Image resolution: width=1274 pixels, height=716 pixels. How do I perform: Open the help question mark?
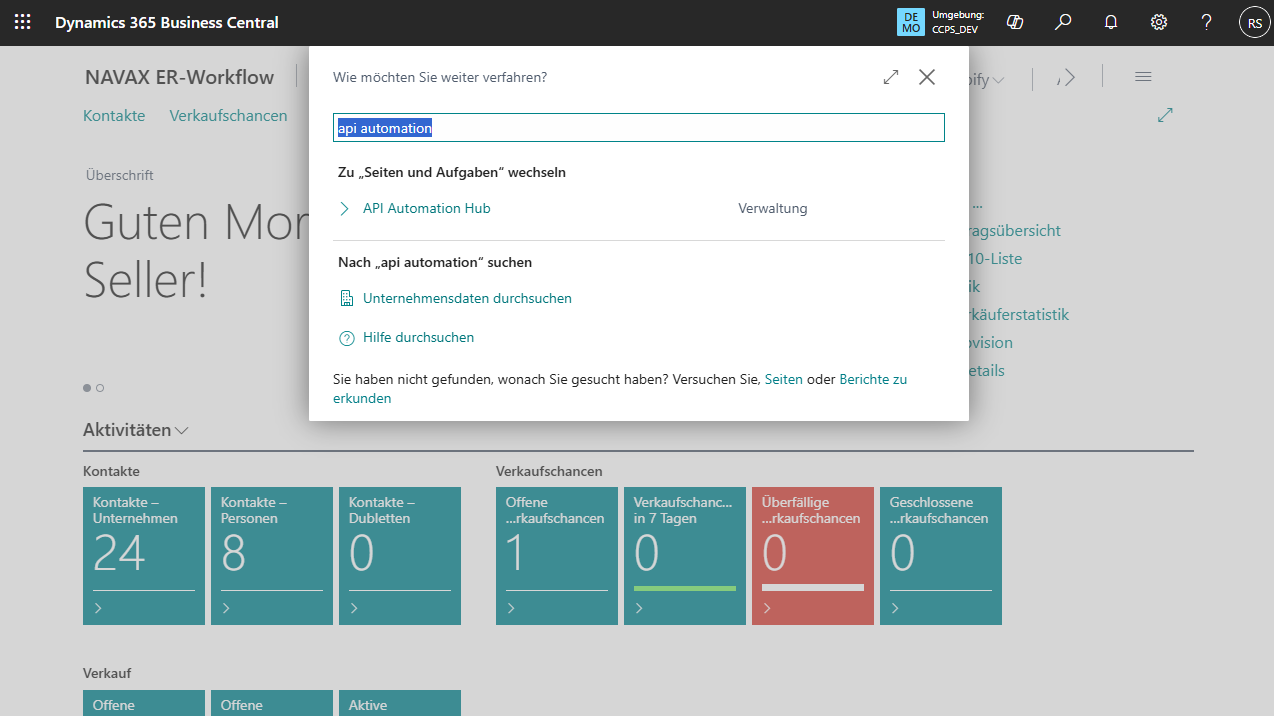(x=1207, y=22)
